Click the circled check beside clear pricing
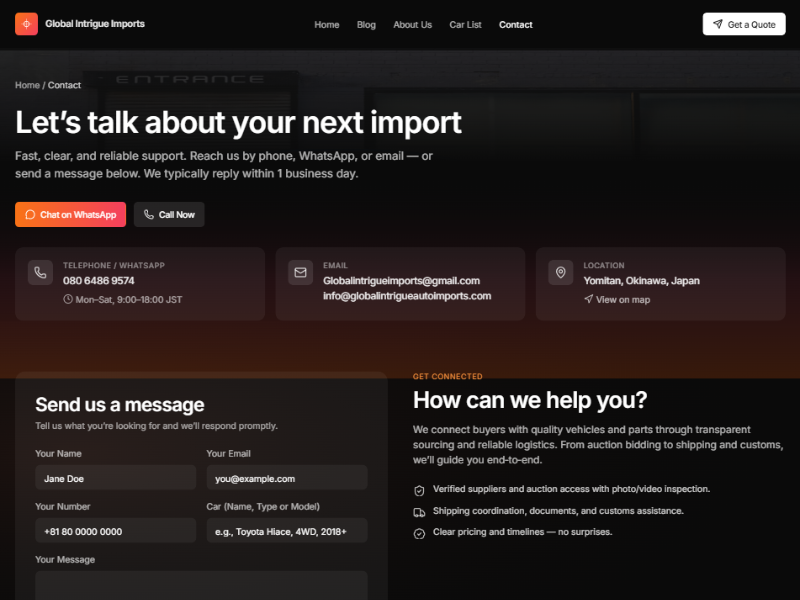Screen dimensions: 800x600 coord(421,532)
